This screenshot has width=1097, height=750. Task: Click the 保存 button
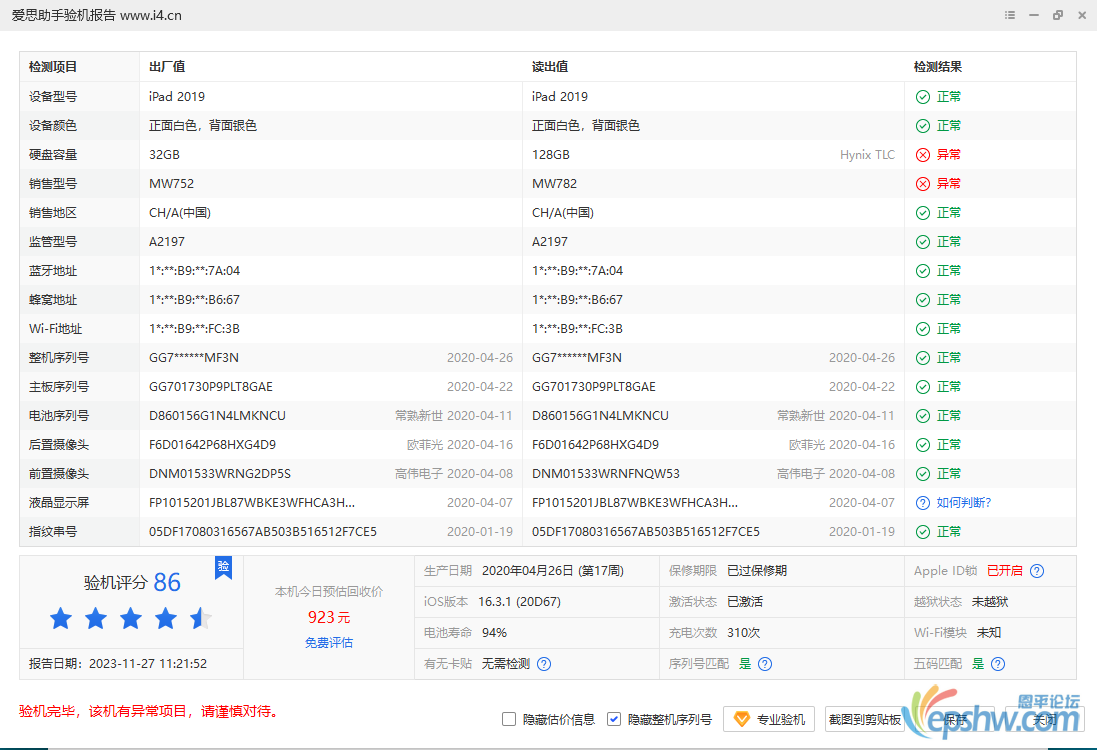point(955,719)
